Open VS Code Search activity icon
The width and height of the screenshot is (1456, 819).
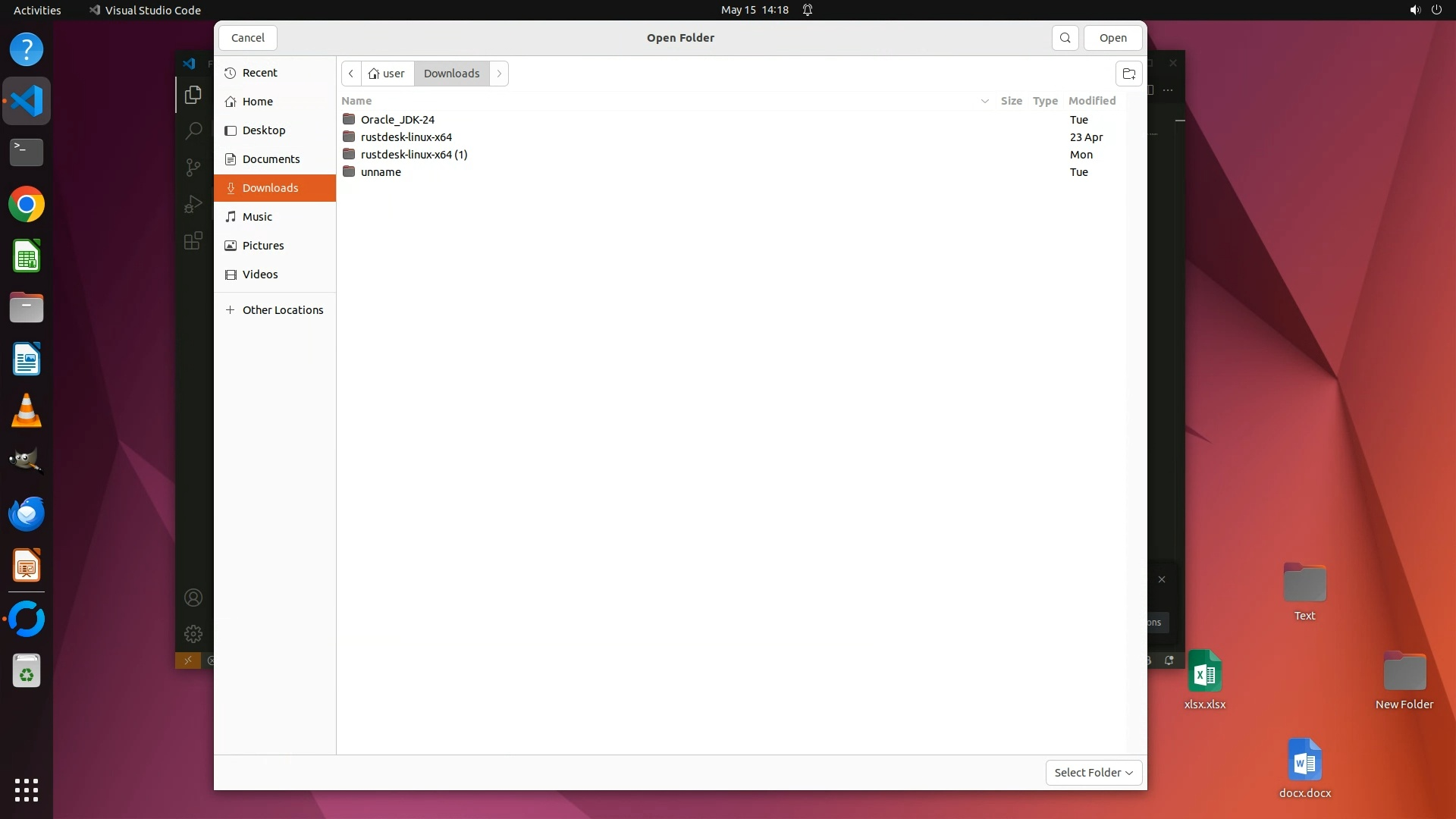pyautogui.click(x=193, y=130)
